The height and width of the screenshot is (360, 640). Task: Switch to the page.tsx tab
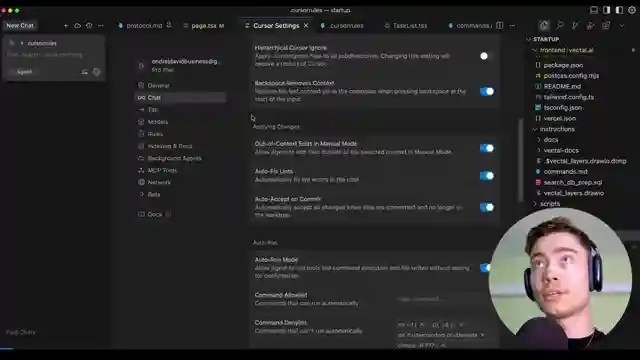click(x=208, y=25)
